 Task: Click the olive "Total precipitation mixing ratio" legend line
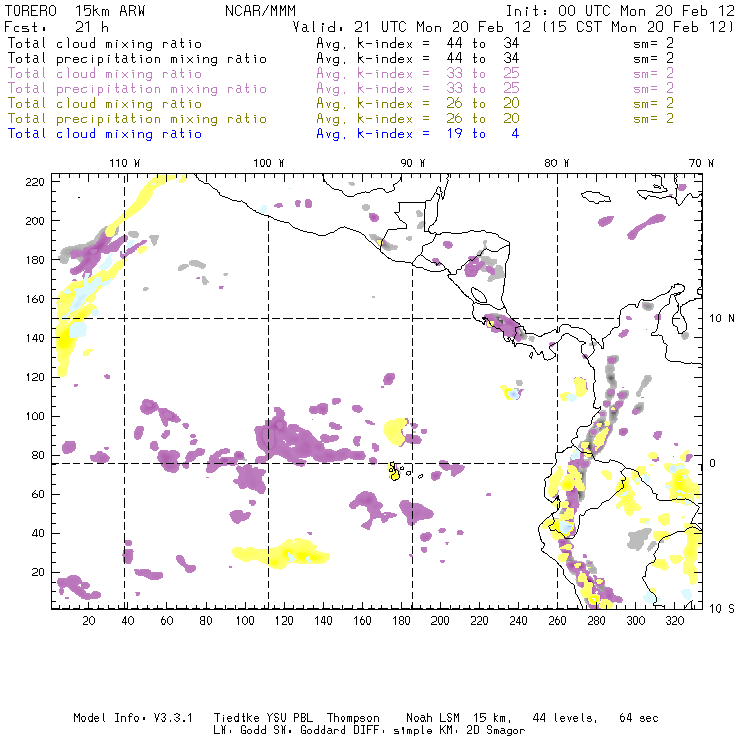137,118
